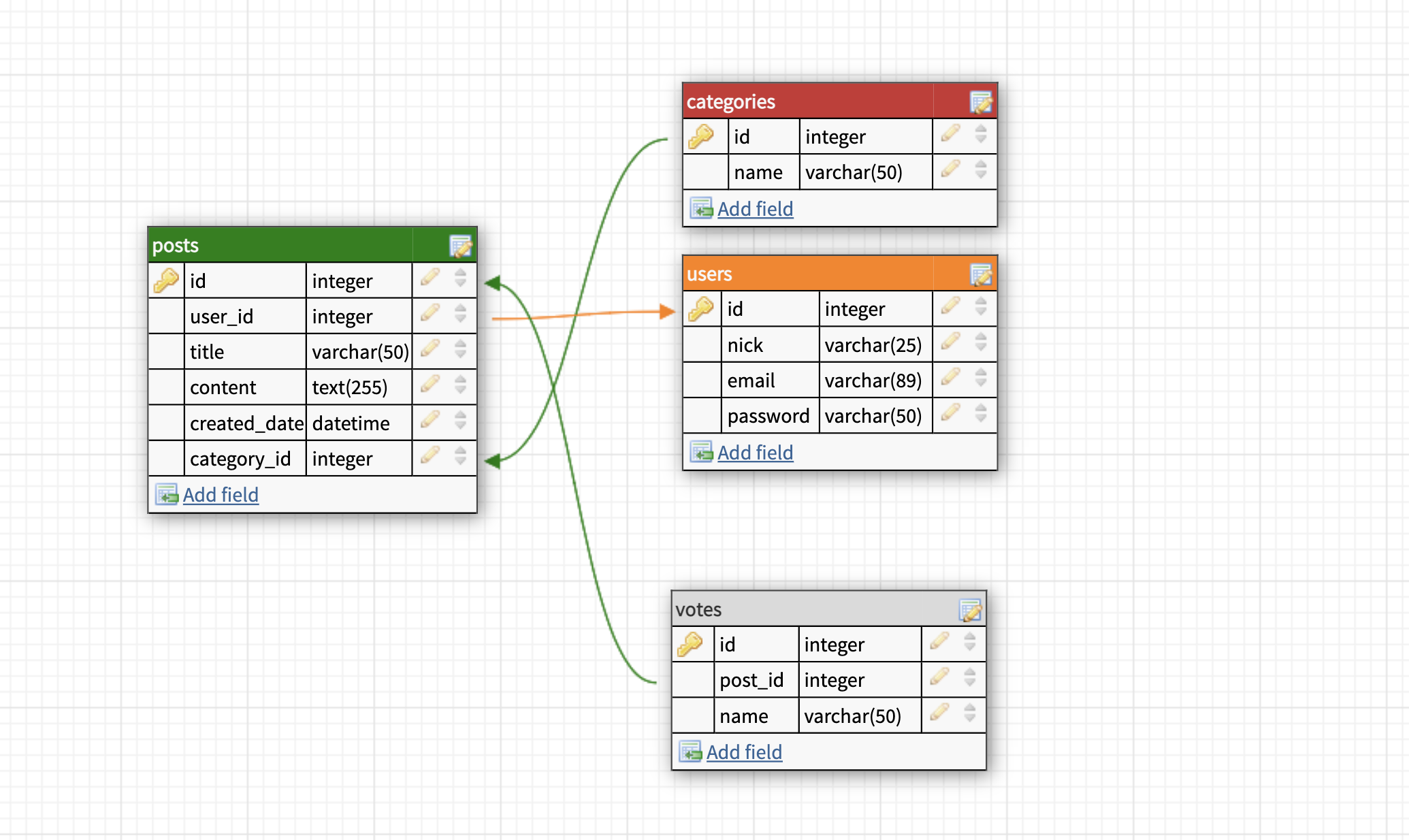Click Add field link in categories table

pos(755,209)
